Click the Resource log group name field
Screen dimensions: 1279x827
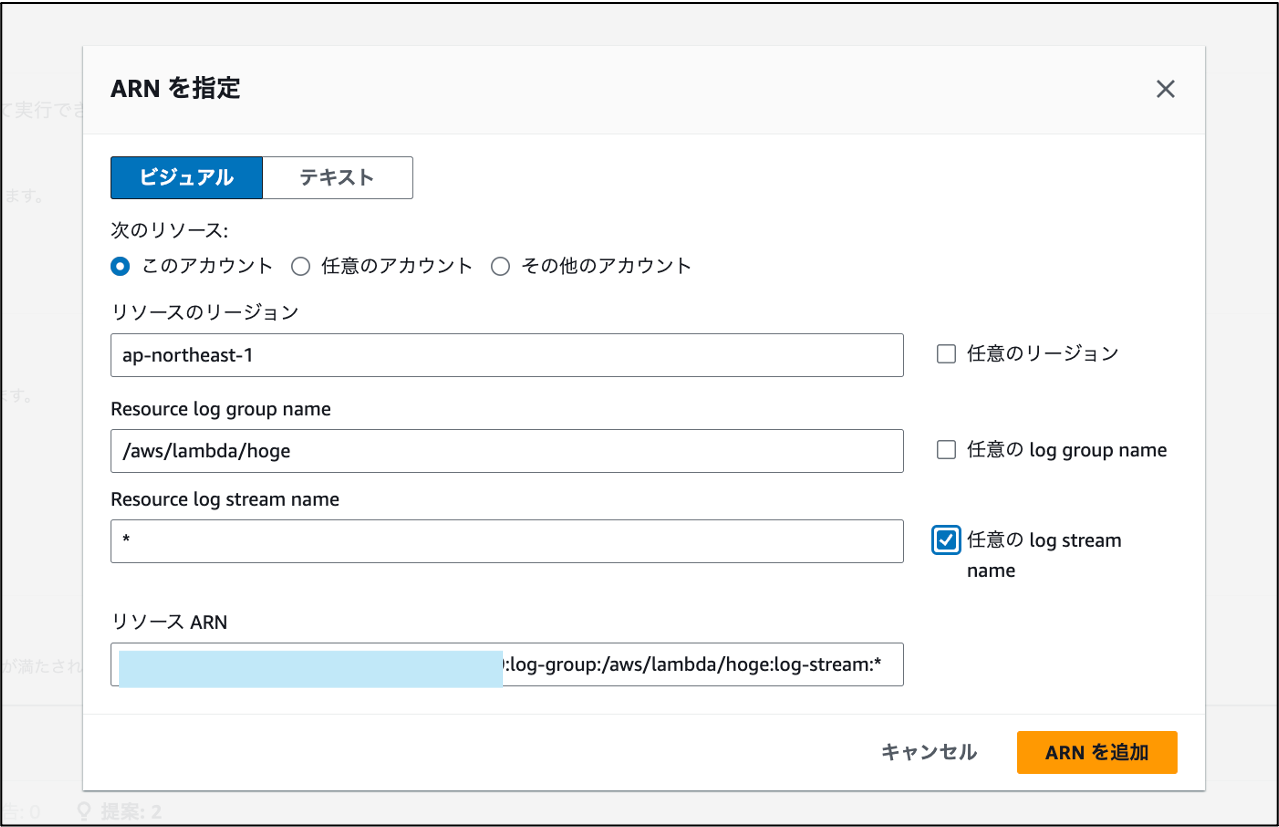505,451
